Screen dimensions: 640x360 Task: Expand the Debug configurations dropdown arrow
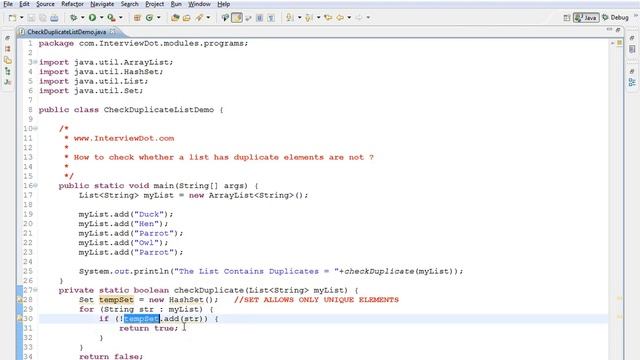82,18
